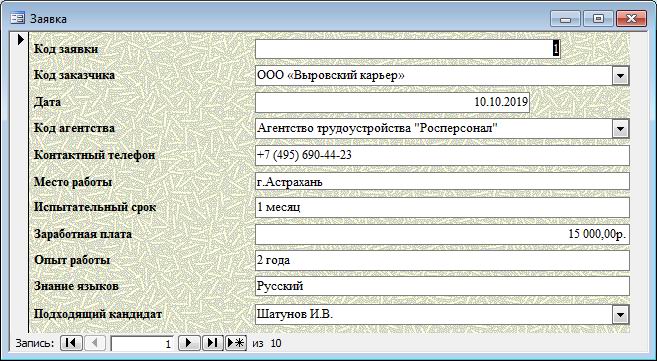Image resolution: width=657 pixels, height=361 pixels.
Task: Click the Подходящий кандидат label
Action: [98, 314]
